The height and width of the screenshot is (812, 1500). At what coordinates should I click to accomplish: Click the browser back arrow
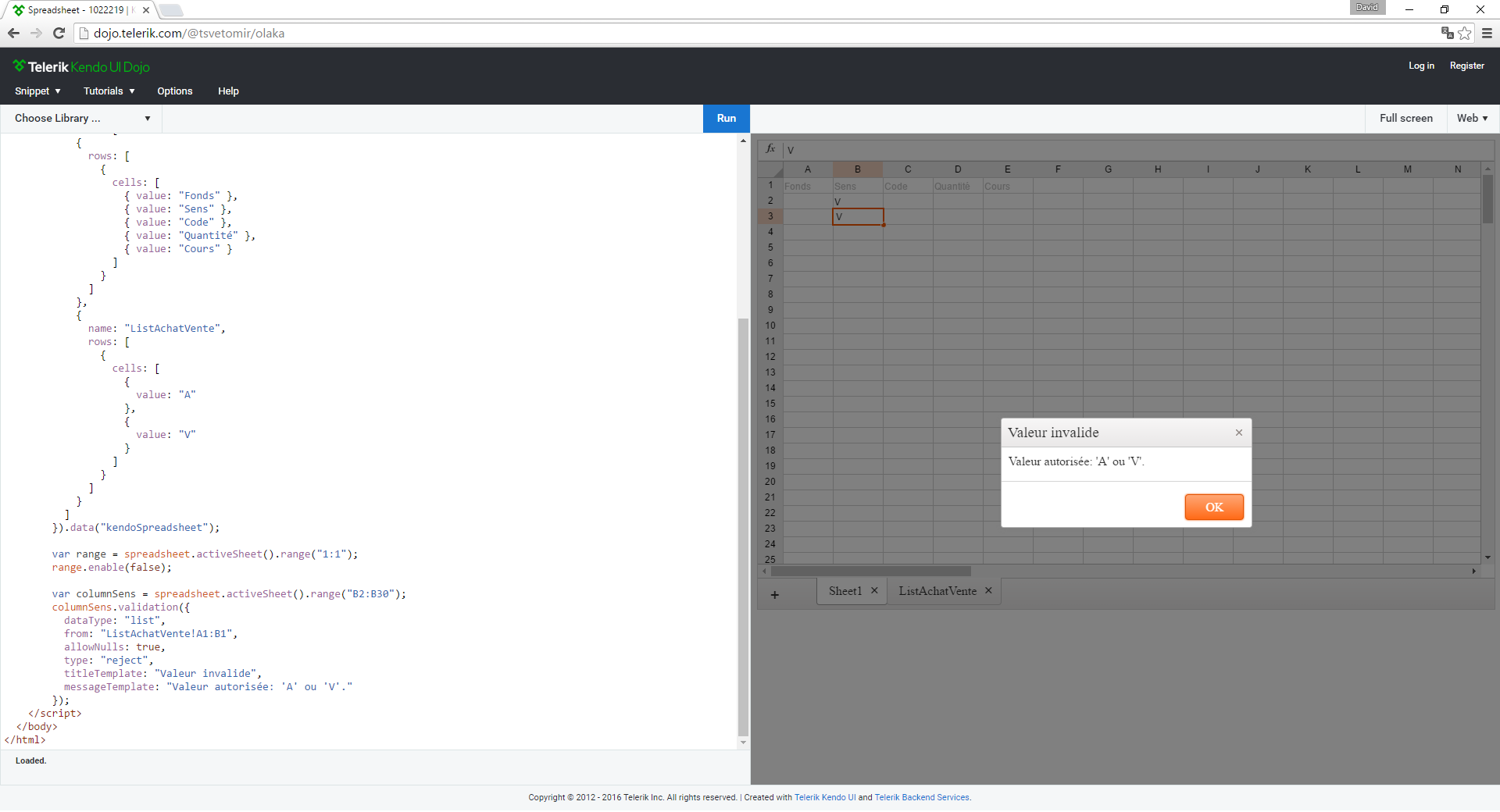click(x=13, y=33)
